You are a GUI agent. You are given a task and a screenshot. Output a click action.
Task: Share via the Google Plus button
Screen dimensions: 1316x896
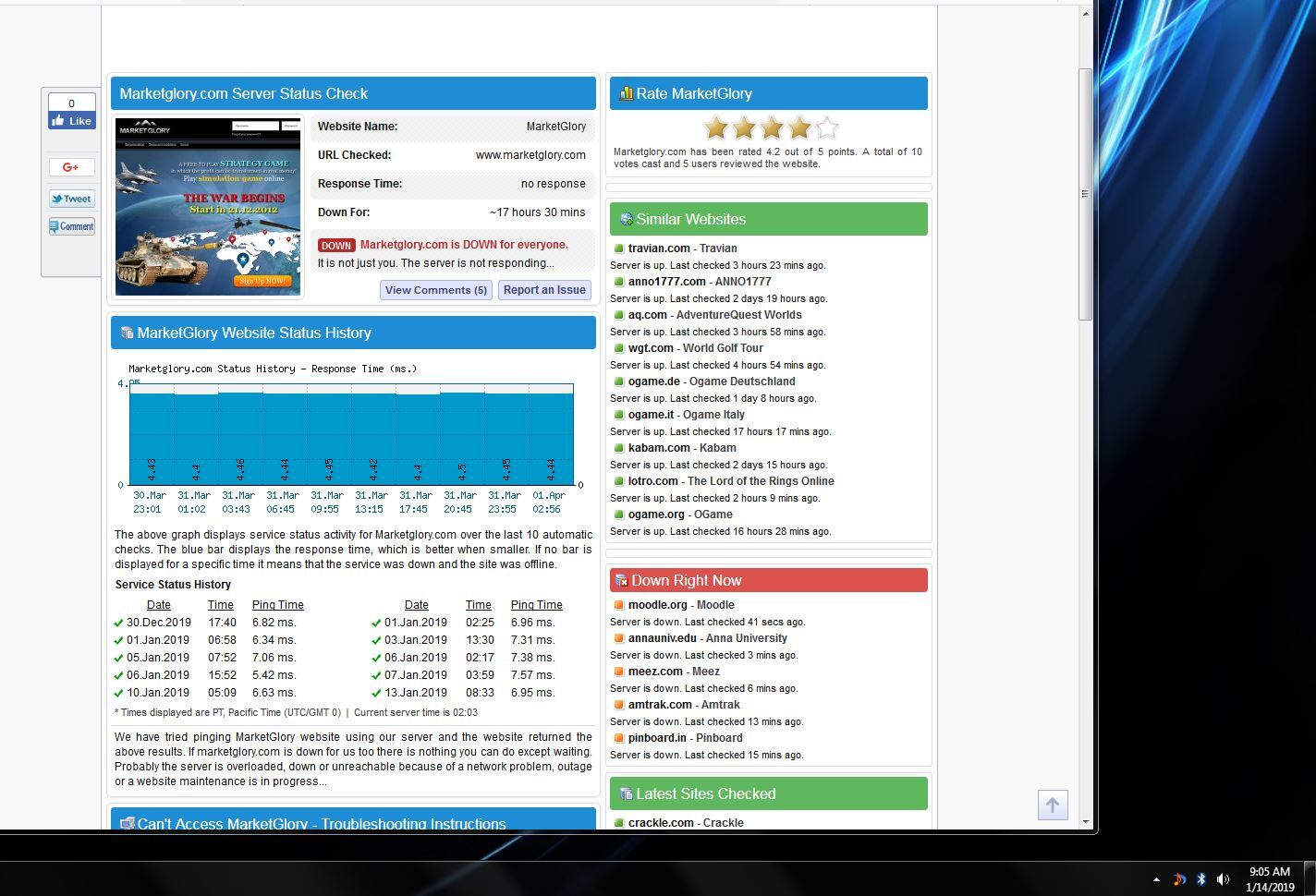pos(72,167)
